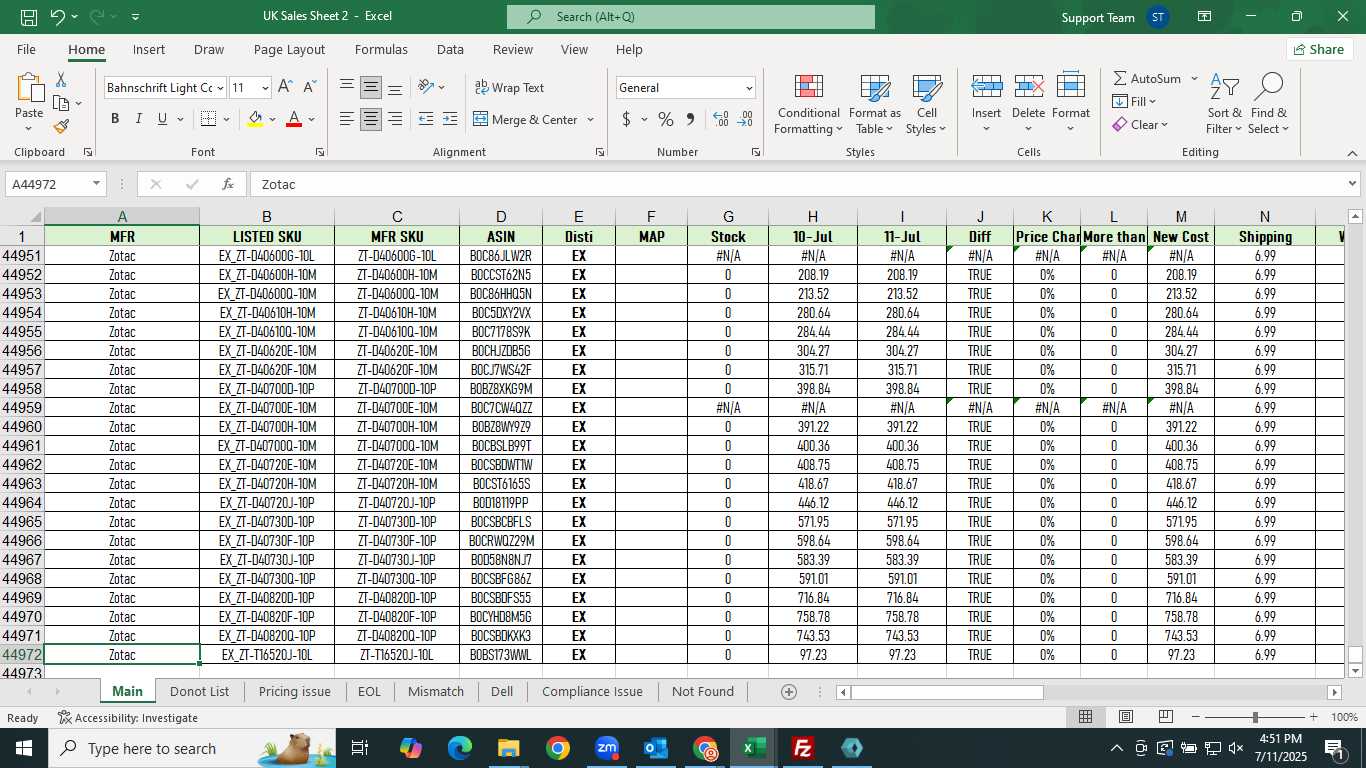This screenshot has height=768, width=1366.
Task: Click Decrease Decimal icon
Action: [x=745, y=119]
